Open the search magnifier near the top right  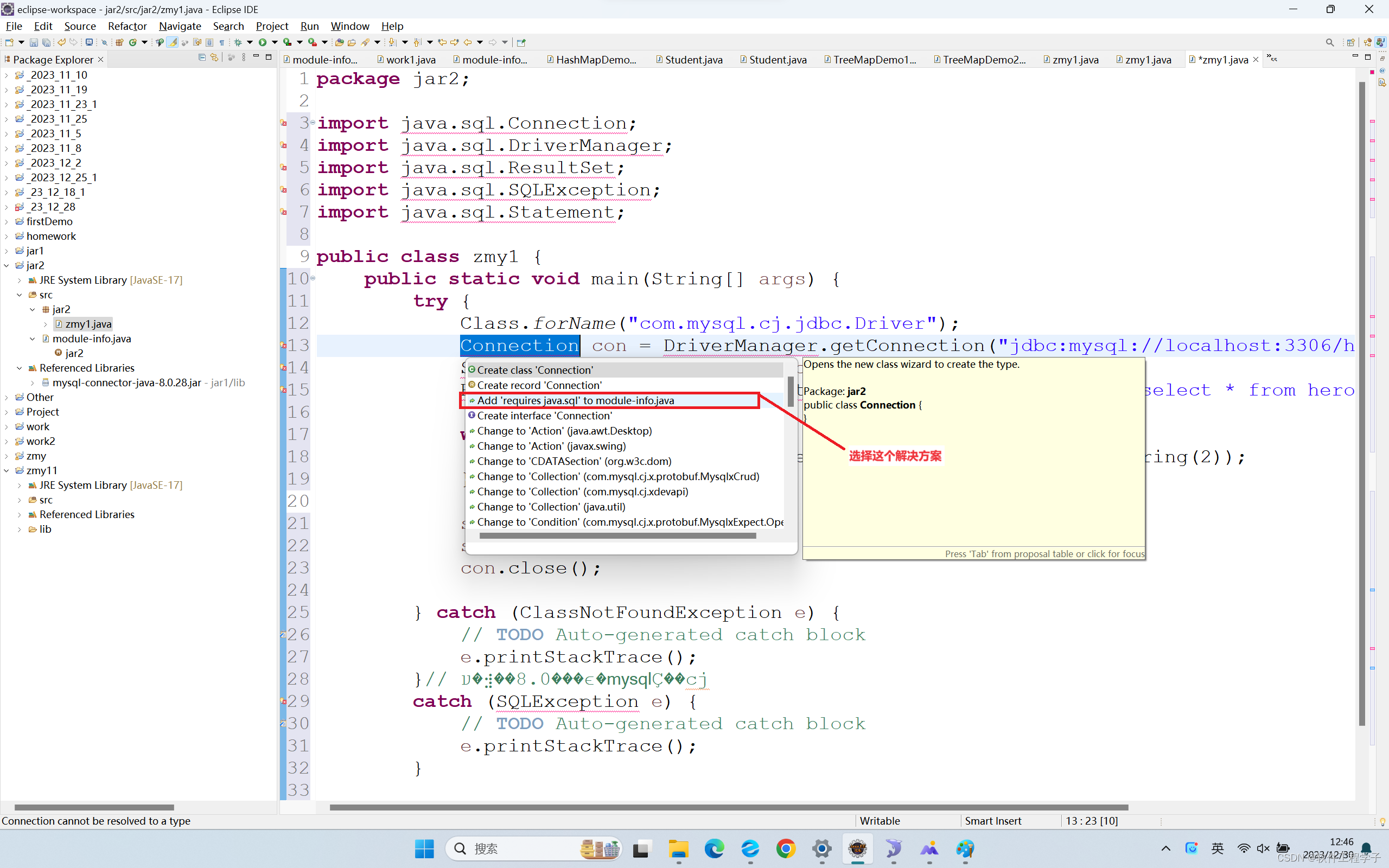pyautogui.click(x=1330, y=42)
